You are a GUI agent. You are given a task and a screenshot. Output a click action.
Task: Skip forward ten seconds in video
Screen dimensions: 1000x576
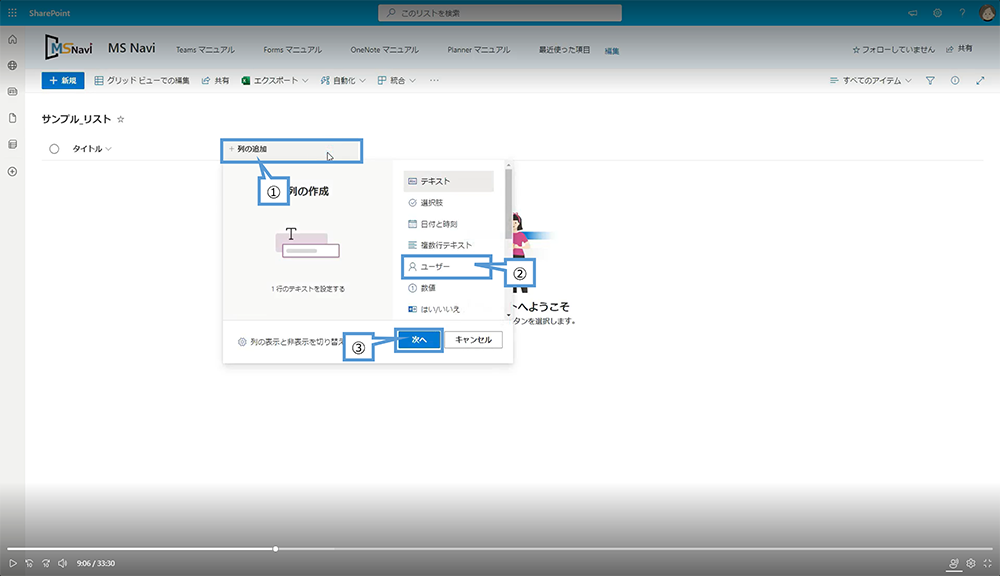pos(46,563)
